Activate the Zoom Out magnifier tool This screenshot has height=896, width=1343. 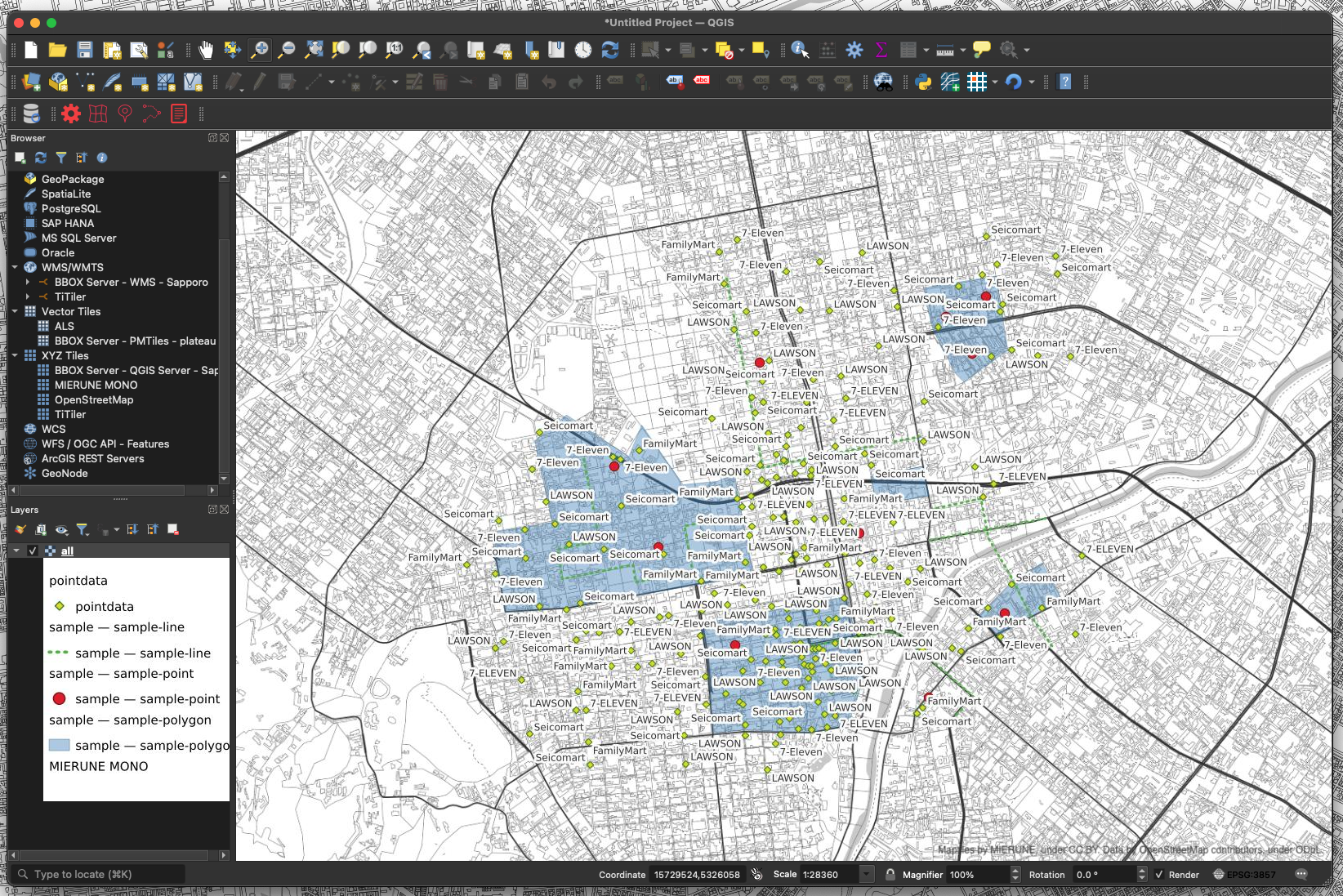(x=287, y=51)
